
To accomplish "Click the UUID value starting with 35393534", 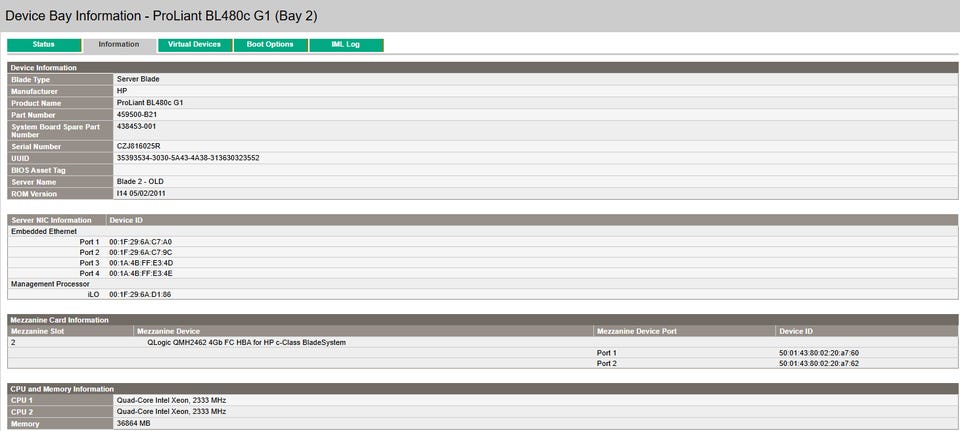I will (188, 158).
